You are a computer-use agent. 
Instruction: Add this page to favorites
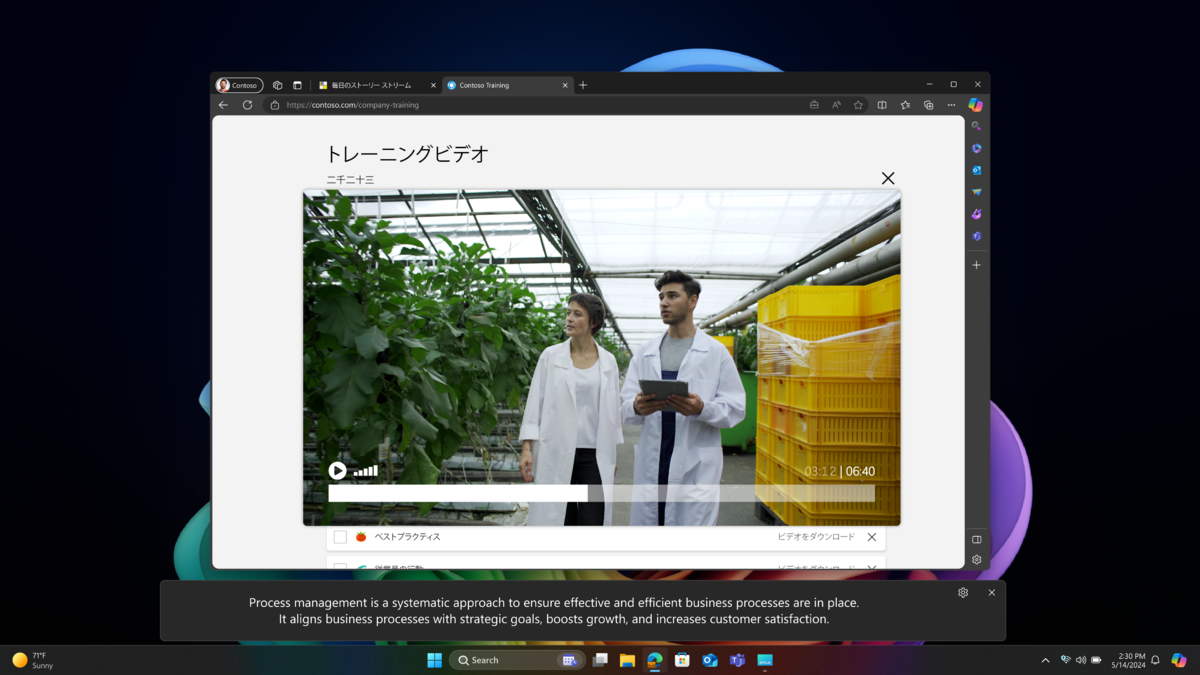click(858, 105)
